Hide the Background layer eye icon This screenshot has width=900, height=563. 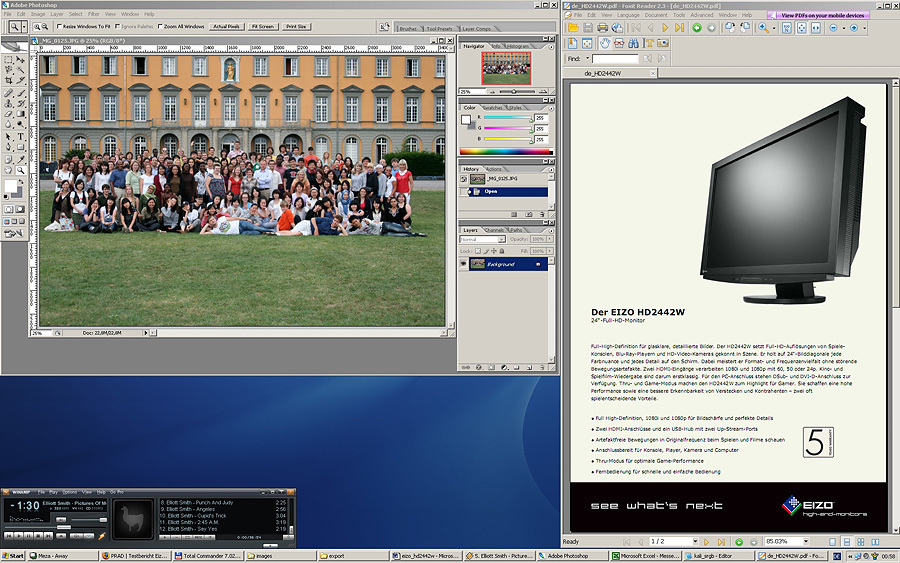click(464, 264)
